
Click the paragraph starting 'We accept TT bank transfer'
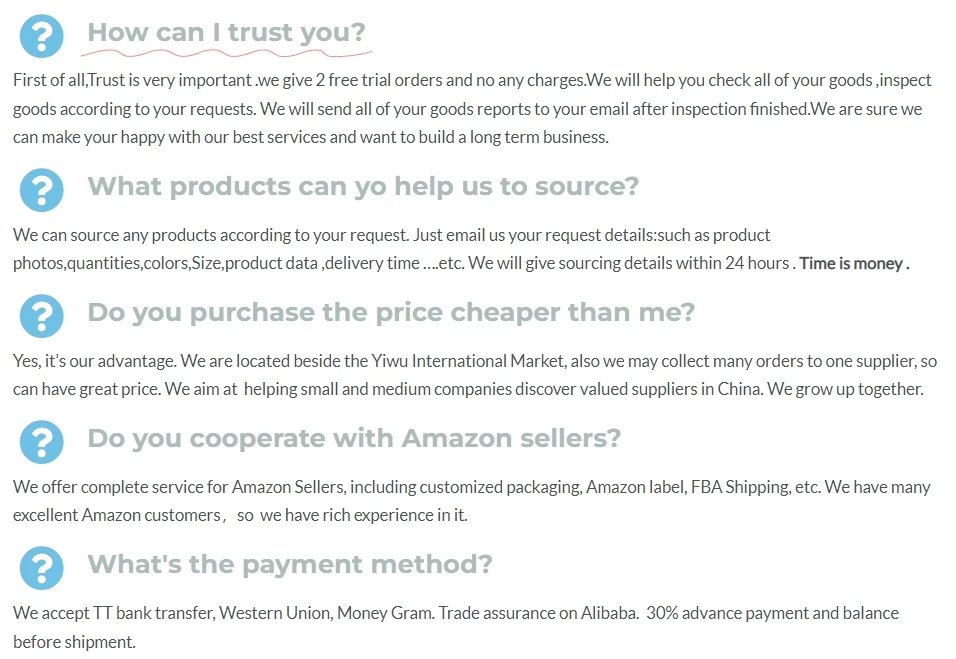click(455, 627)
